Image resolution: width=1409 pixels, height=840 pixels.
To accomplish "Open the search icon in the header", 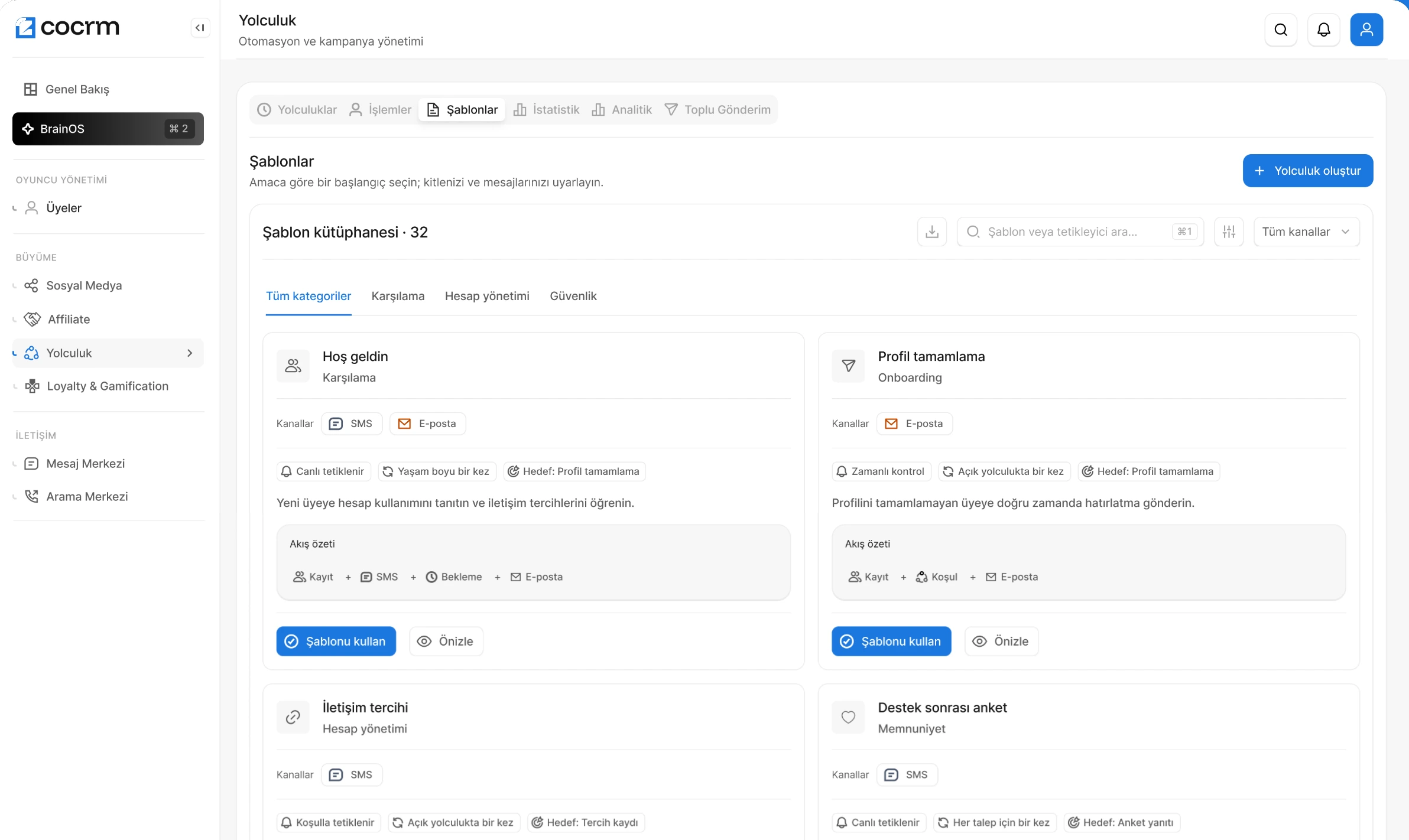I will pyautogui.click(x=1281, y=30).
